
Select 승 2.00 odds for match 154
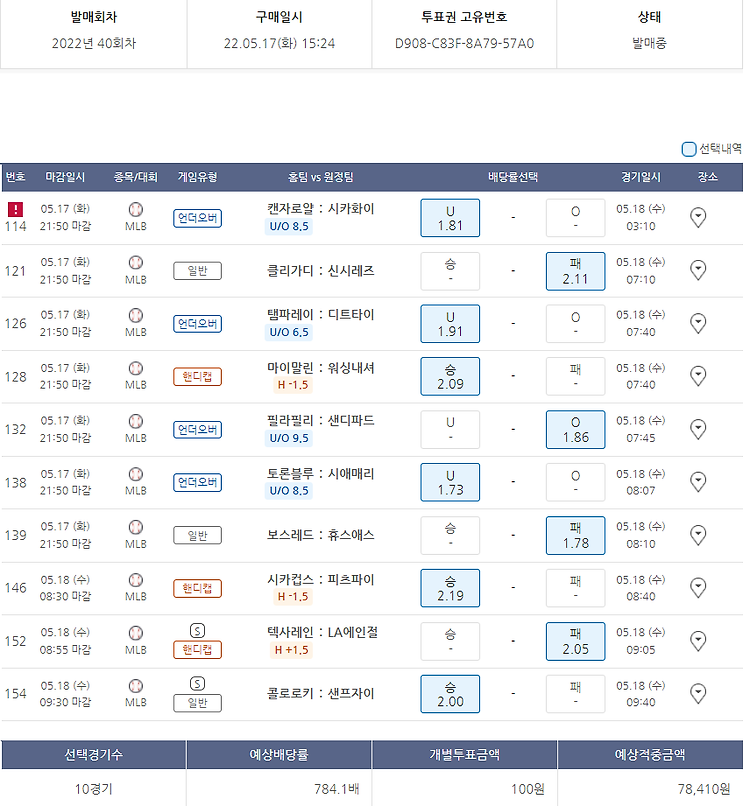point(450,694)
